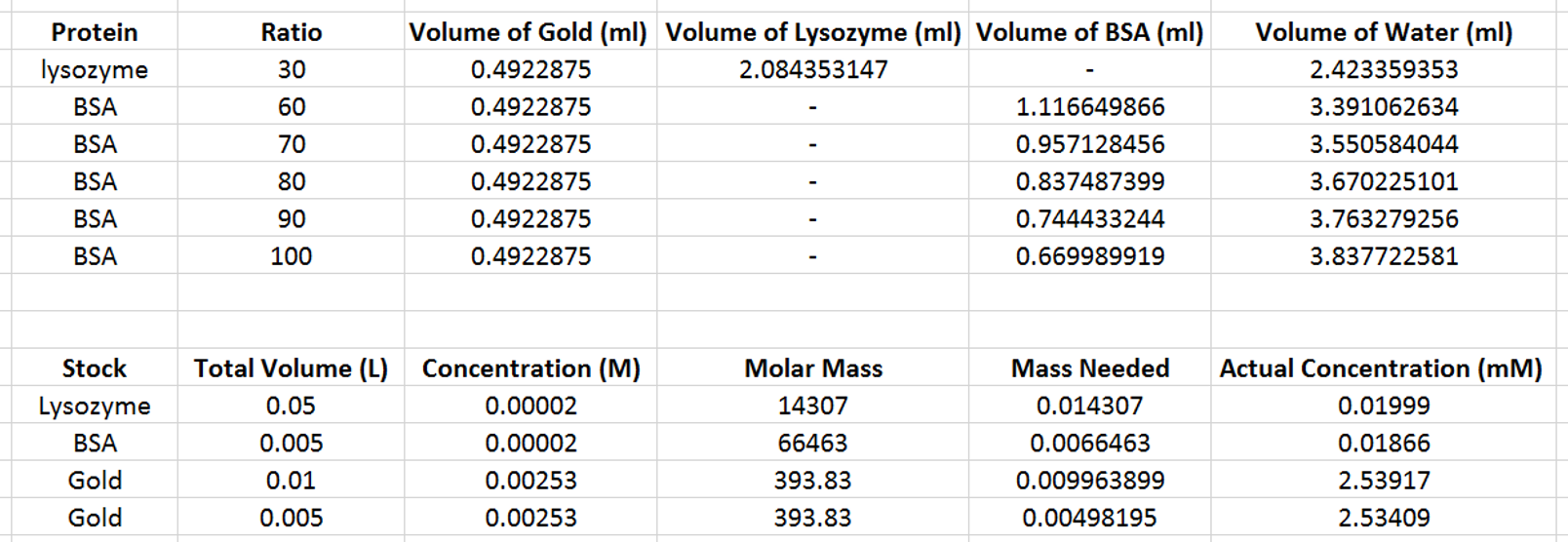
Task: Click the Mass Needed header cell
Action: pos(1089,368)
